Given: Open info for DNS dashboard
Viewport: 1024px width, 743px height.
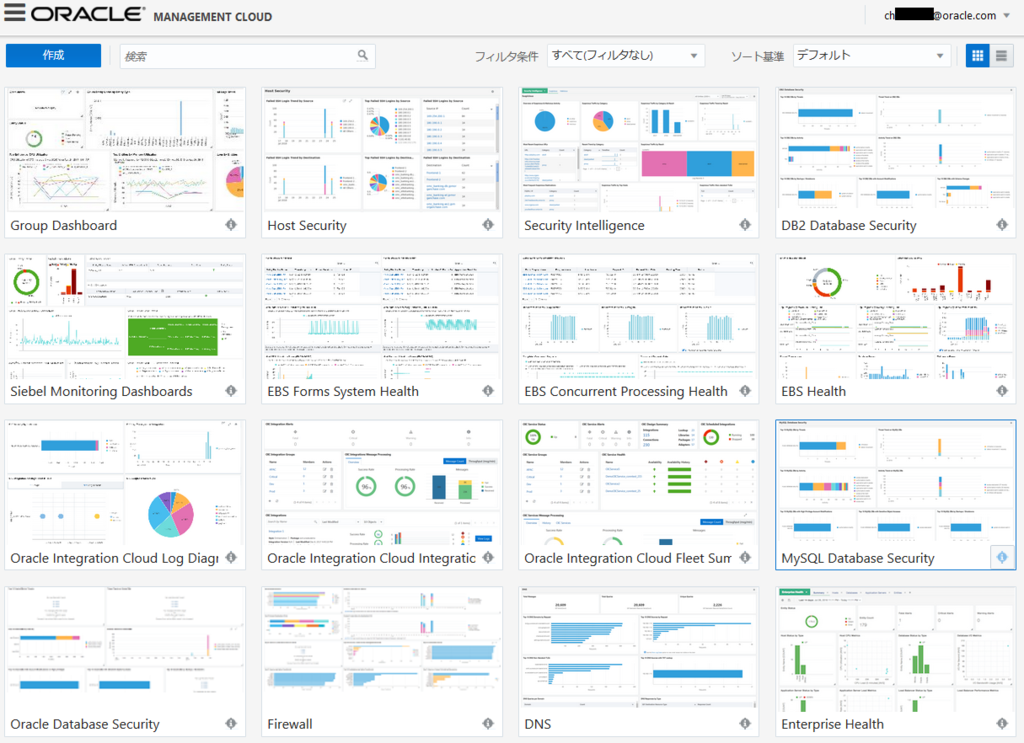Looking at the screenshot, I should tap(745, 723).
